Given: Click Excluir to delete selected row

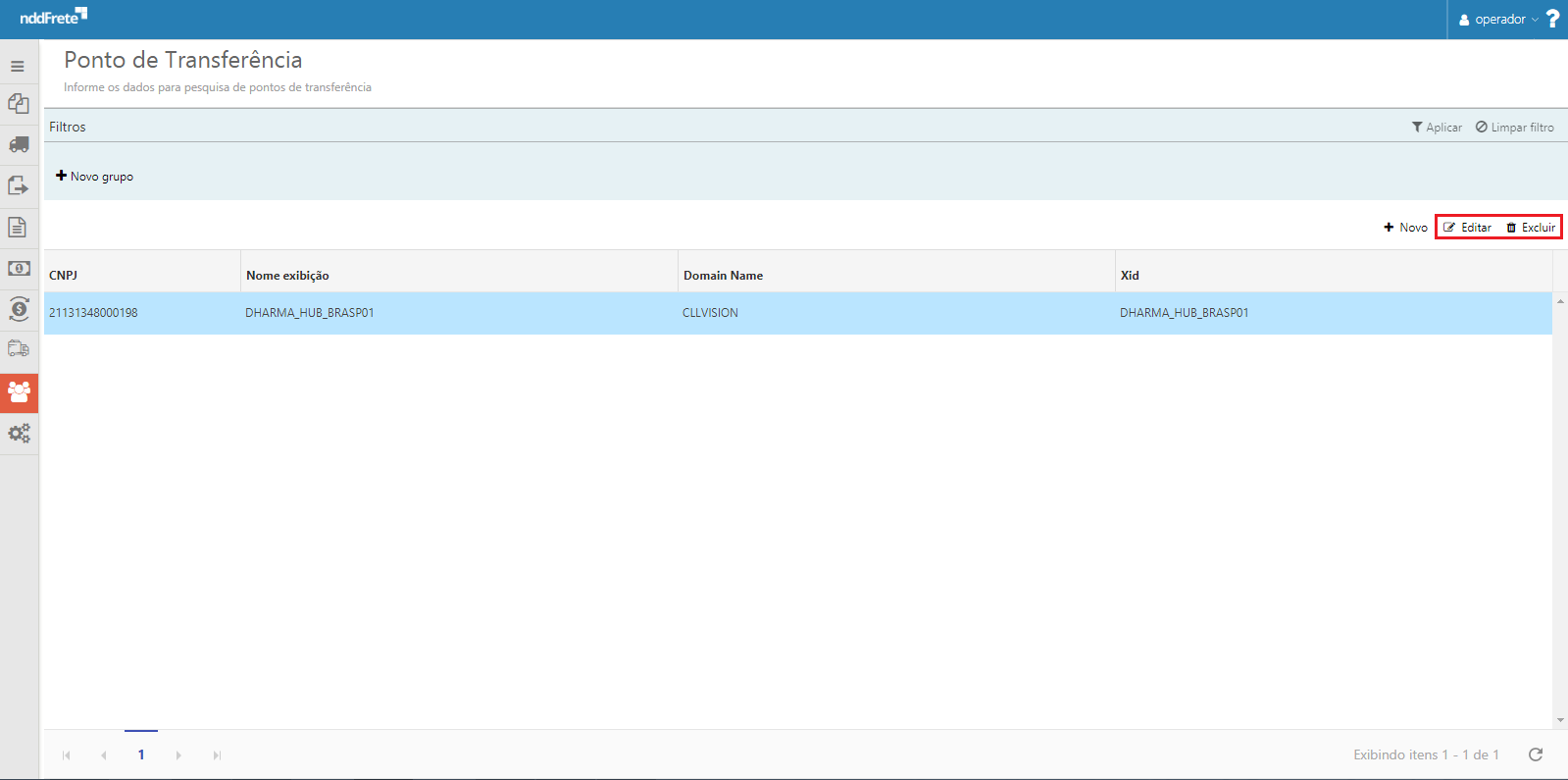Looking at the screenshot, I should click(x=1531, y=228).
